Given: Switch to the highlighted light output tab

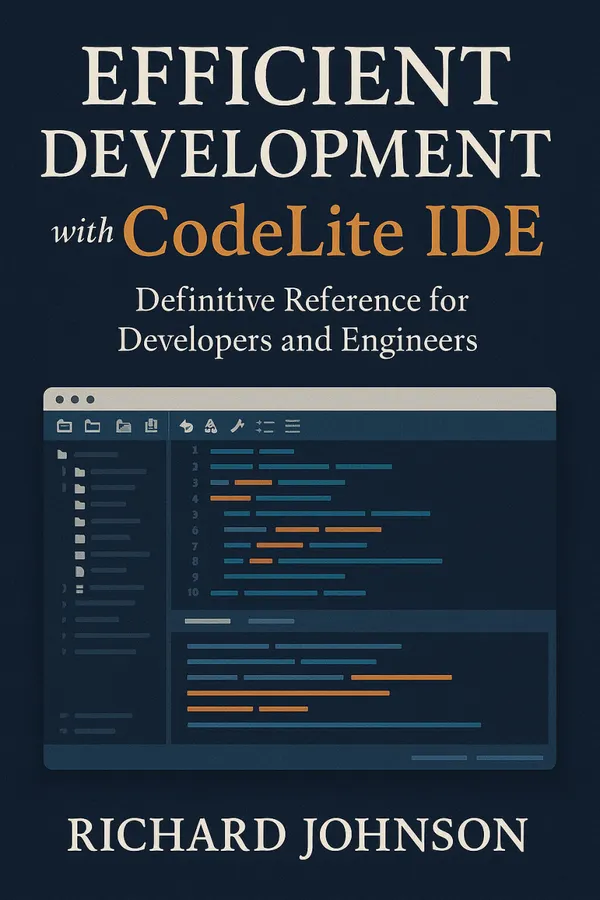Looking at the screenshot, I should click(207, 621).
